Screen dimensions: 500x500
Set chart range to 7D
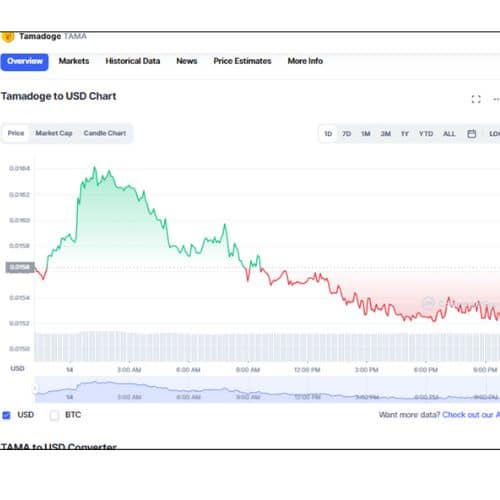[x=346, y=134]
